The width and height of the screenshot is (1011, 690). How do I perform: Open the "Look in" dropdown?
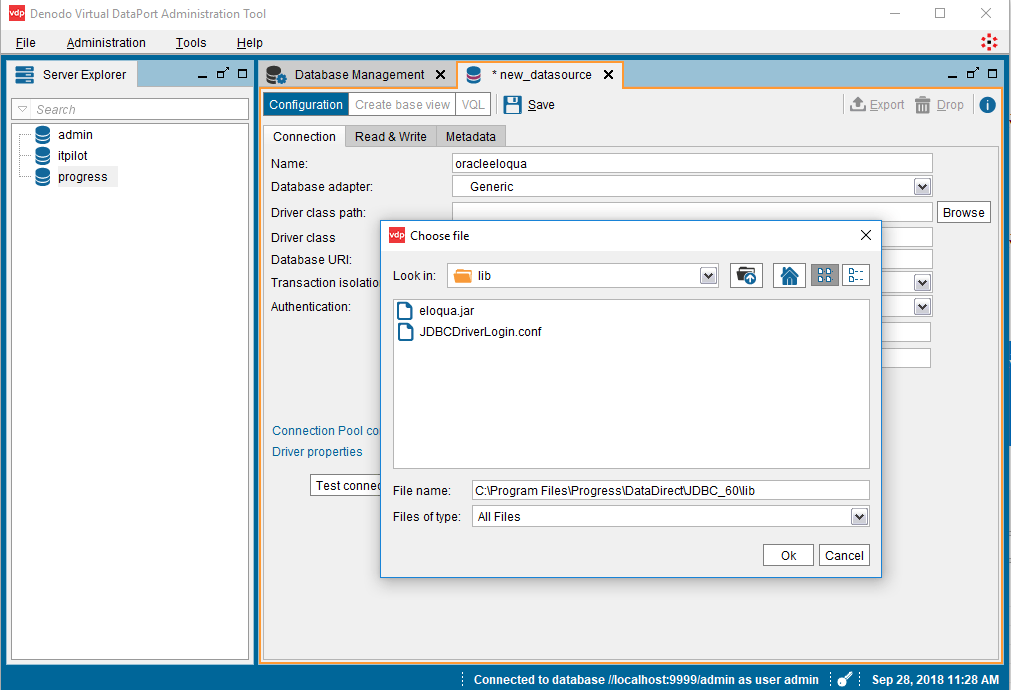point(708,275)
